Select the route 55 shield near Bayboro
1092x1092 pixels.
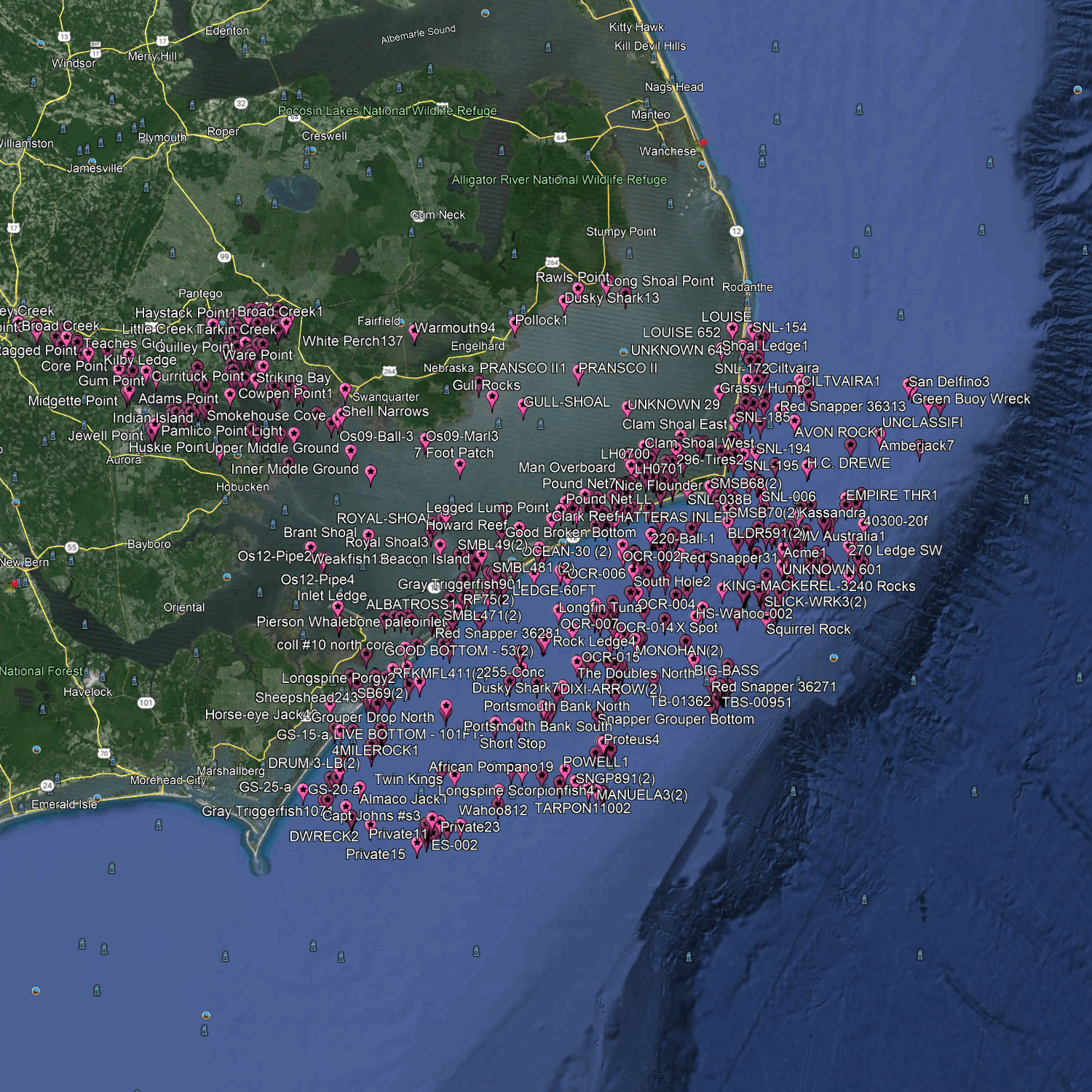(x=71, y=547)
